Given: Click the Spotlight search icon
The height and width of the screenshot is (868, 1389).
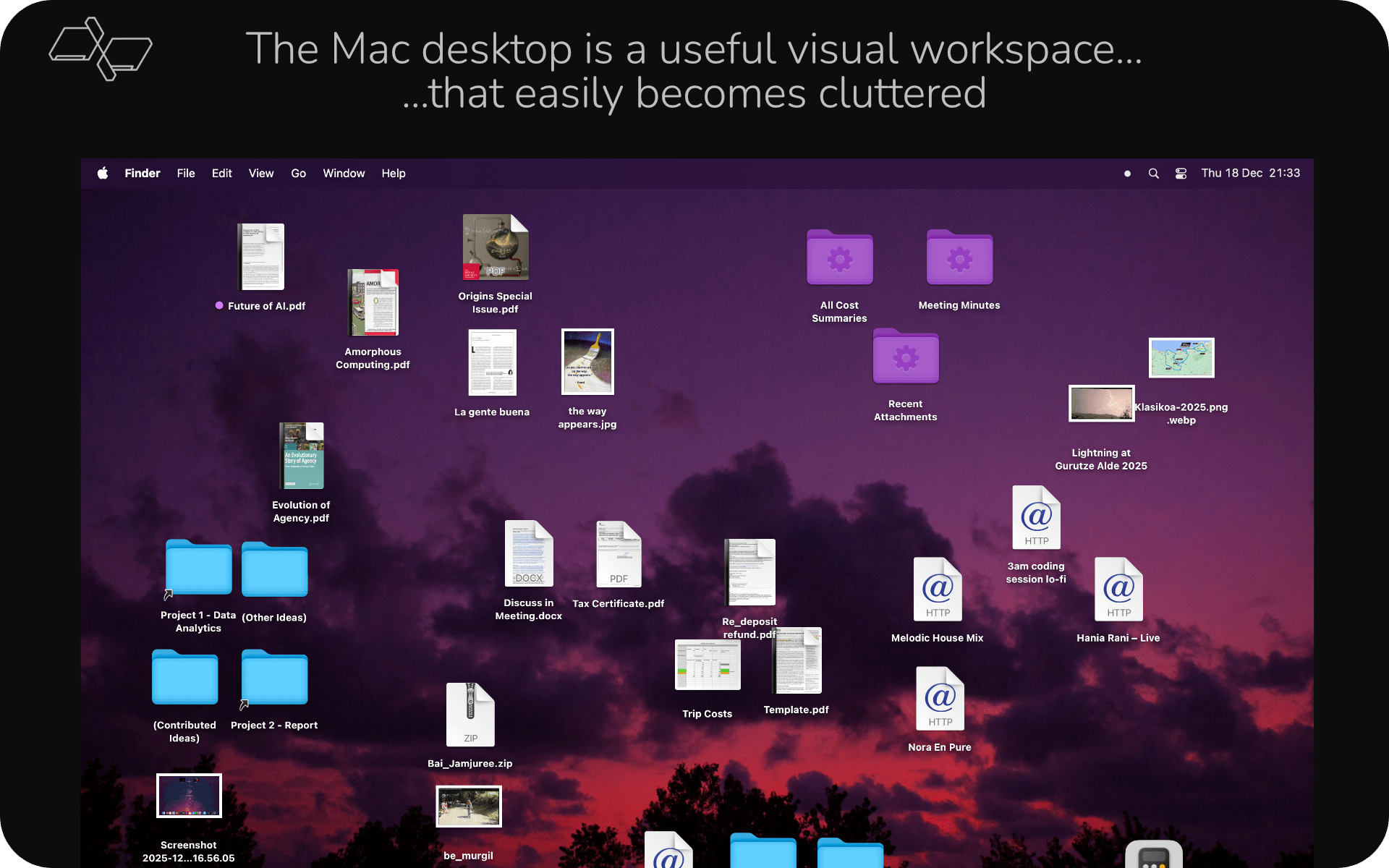Looking at the screenshot, I should pyautogui.click(x=1154, y=174).
